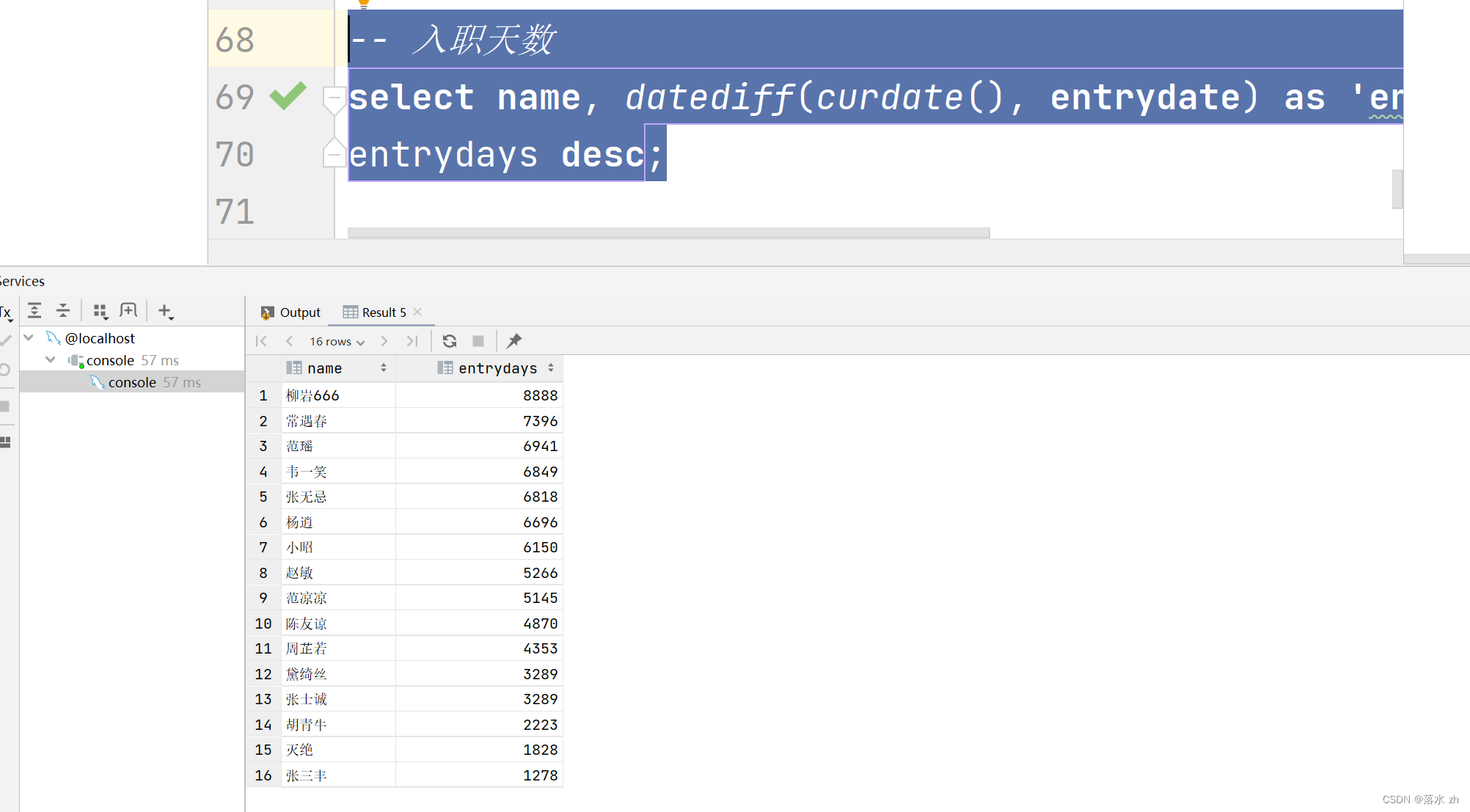Select the cell 张士诚
This screenshot has height=812, width=1470.
click(337, 699)
